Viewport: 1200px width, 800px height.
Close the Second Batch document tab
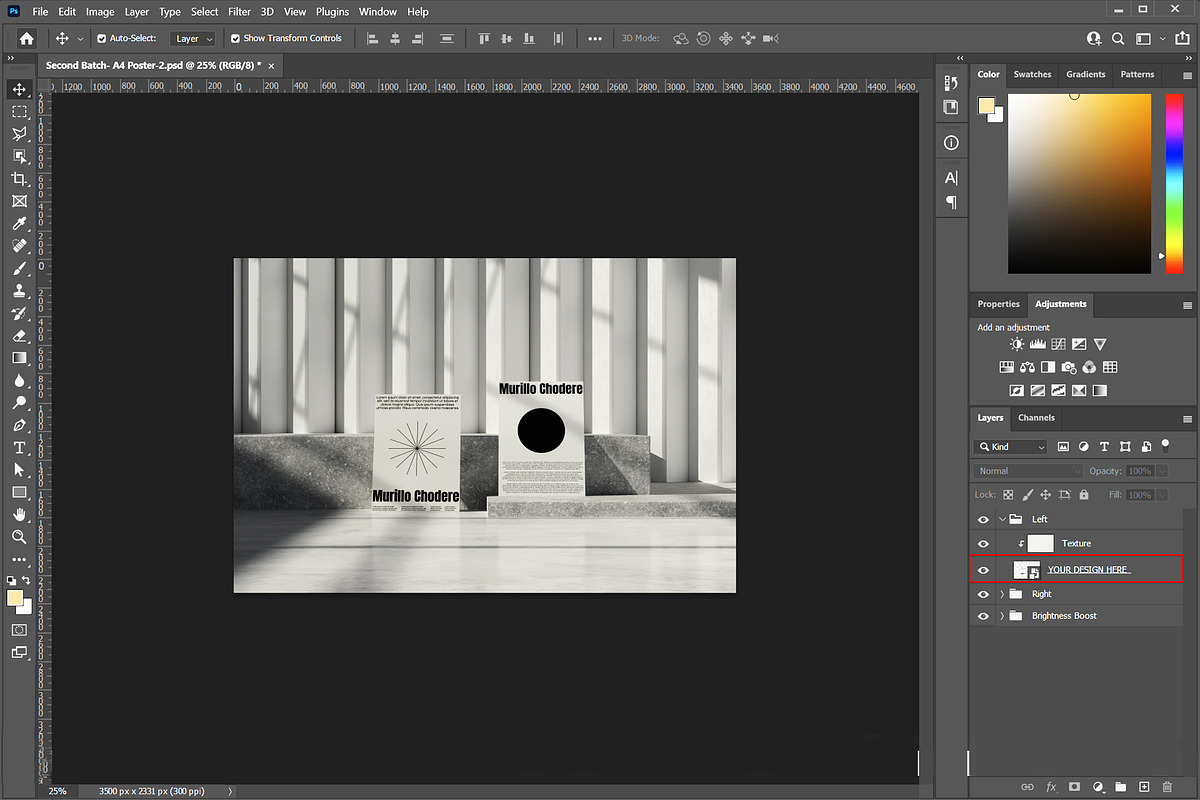(x=271, y=65)
